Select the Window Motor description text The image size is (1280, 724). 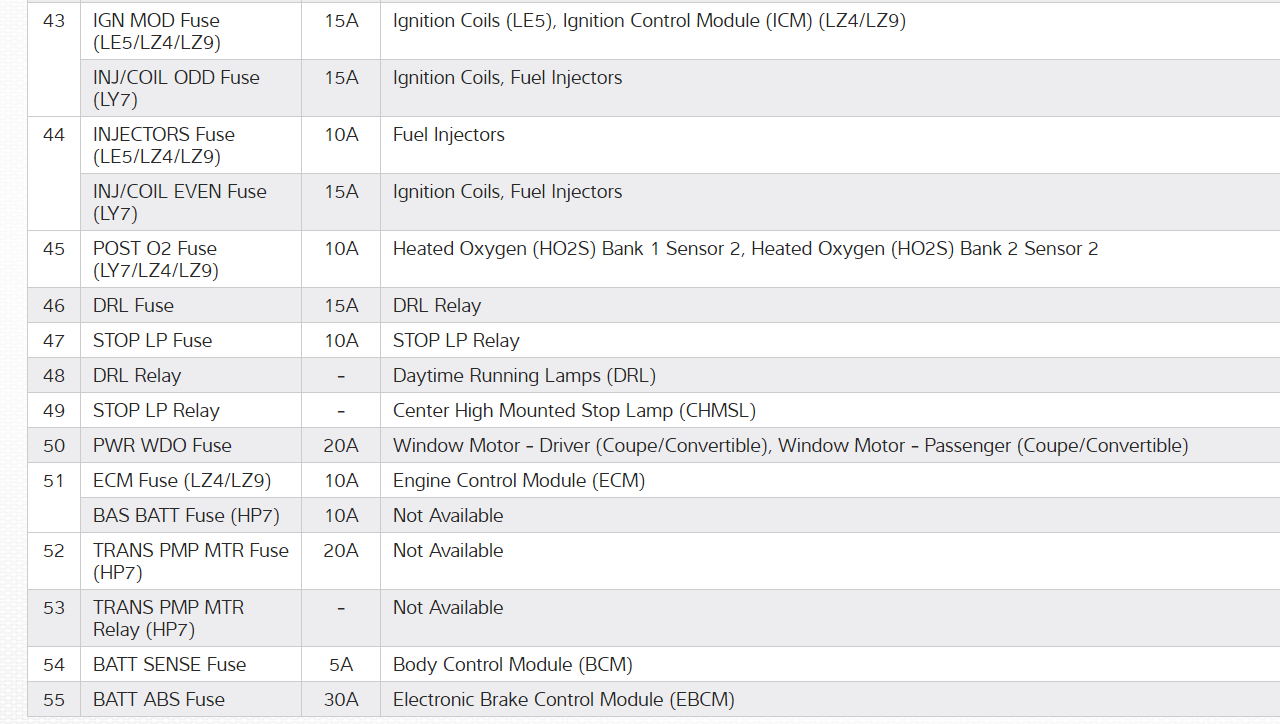790,446
